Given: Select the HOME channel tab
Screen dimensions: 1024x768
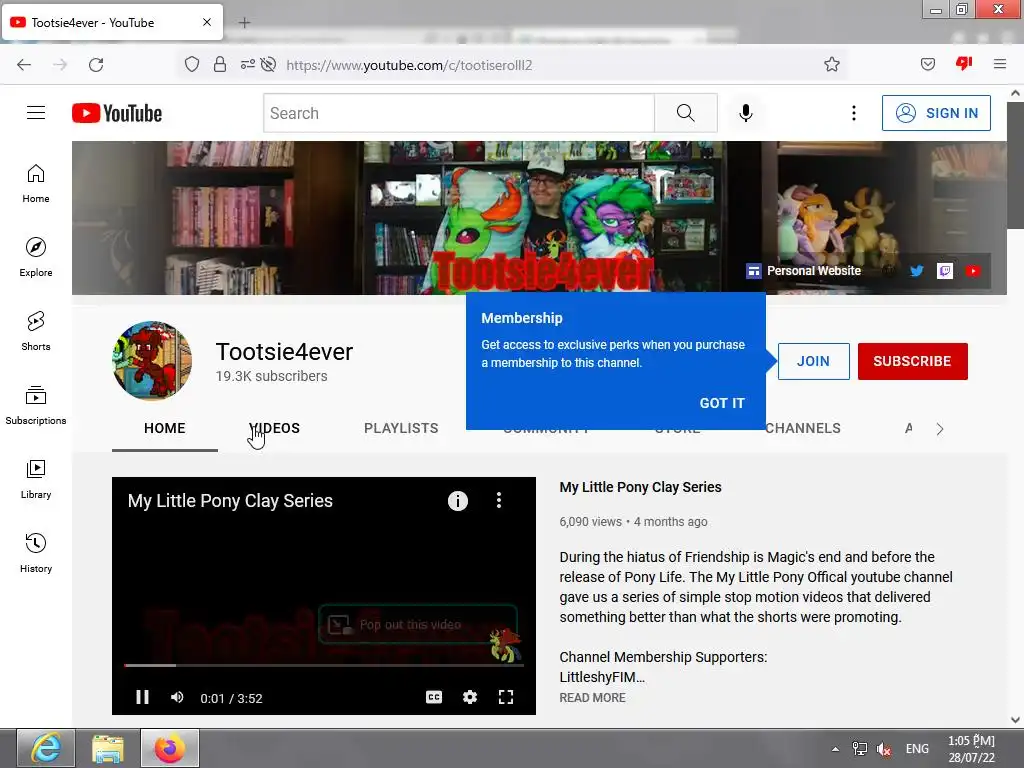Looking at the screenshot, I should (x=165, y=428).
